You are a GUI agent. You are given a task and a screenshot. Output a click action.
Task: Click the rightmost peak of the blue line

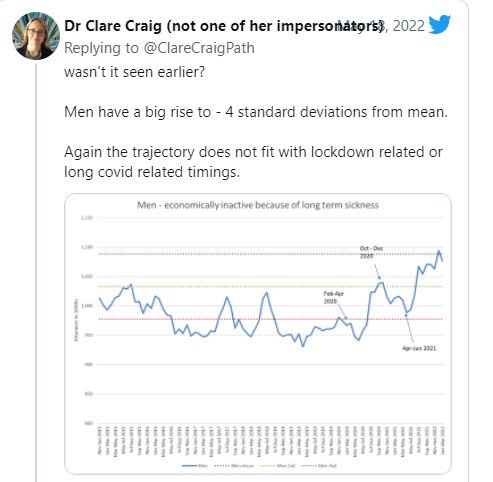(x=439, y=251)
